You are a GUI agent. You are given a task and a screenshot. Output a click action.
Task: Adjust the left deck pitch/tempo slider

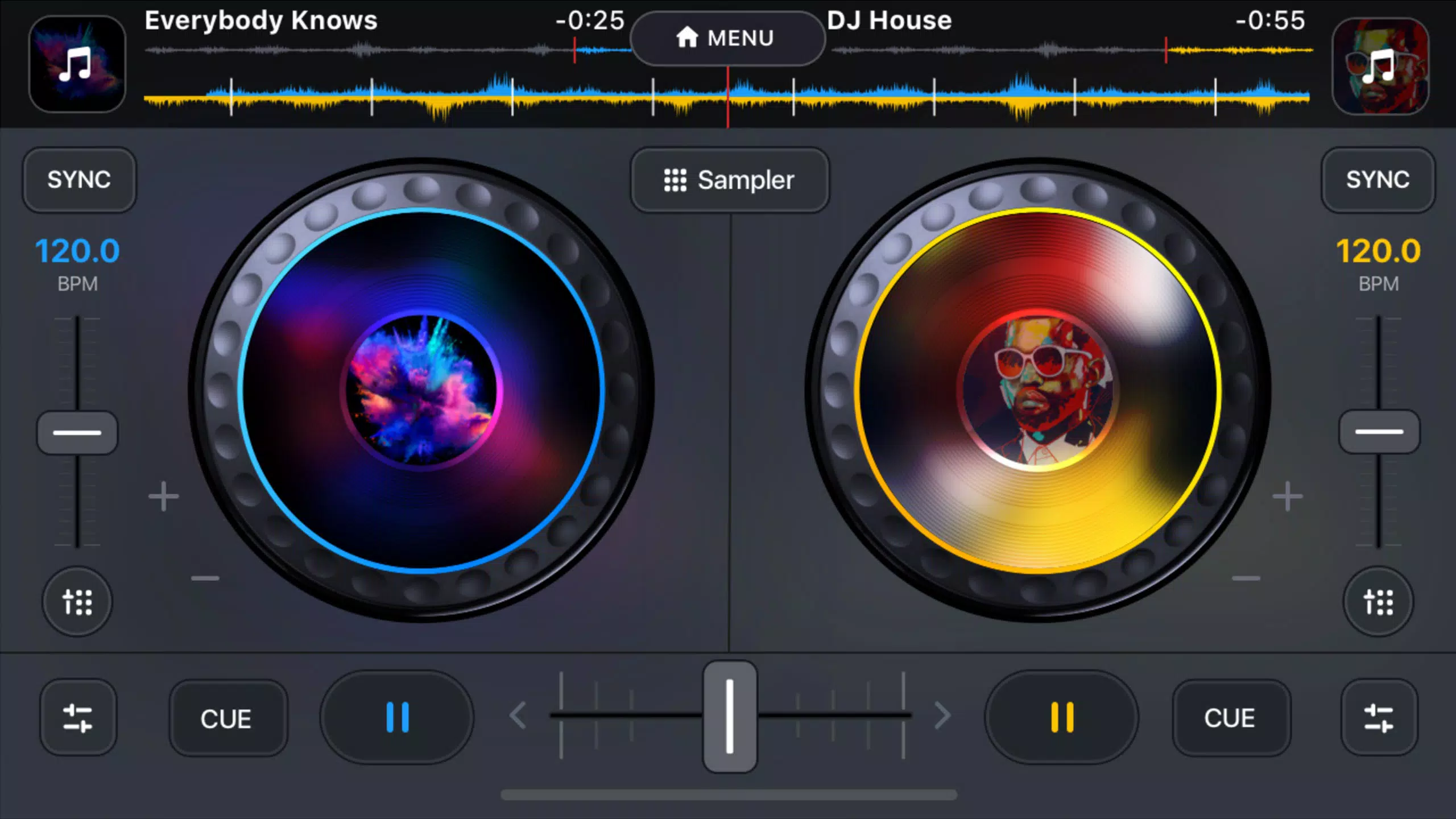point(77,432)
